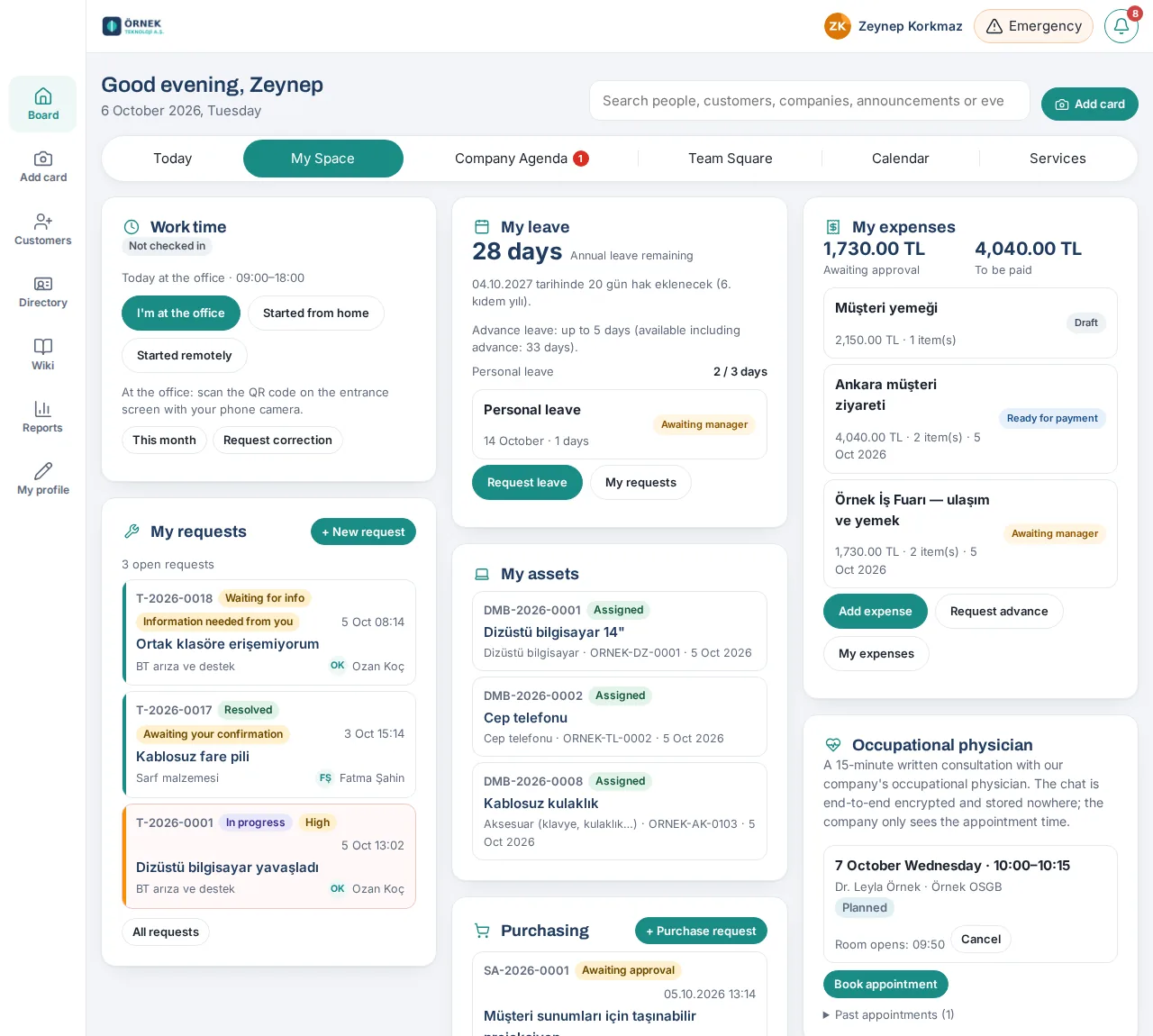
Task: Click Request leave button
Action: point(527,483)
